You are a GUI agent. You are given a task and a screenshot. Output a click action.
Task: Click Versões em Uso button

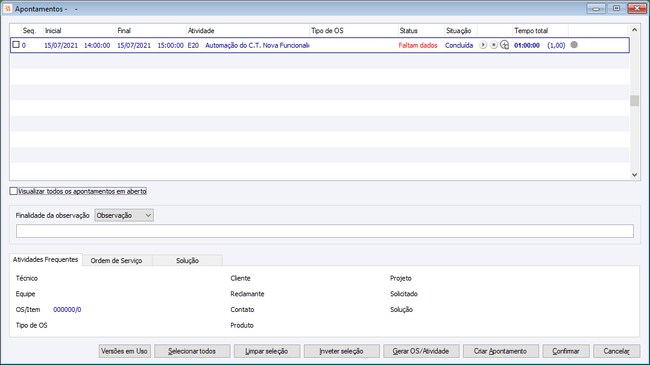pyautogui.click(x=125, y=351)
